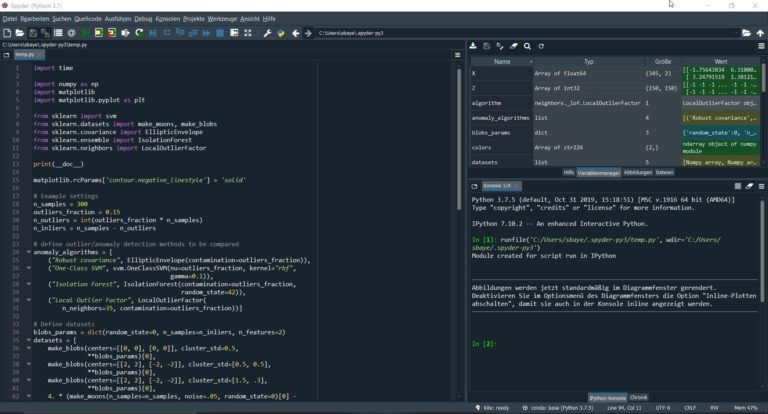This screenshot has height=414, width=768.
Task: Collapse the make_blobs fold at line 40
Action: coord(28,380)
